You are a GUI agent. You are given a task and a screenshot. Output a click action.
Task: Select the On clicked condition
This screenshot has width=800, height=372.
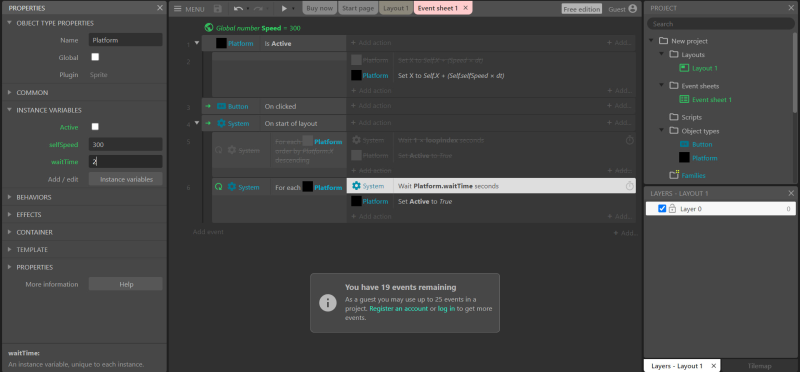pyautogui.click(x=280, y=106)
